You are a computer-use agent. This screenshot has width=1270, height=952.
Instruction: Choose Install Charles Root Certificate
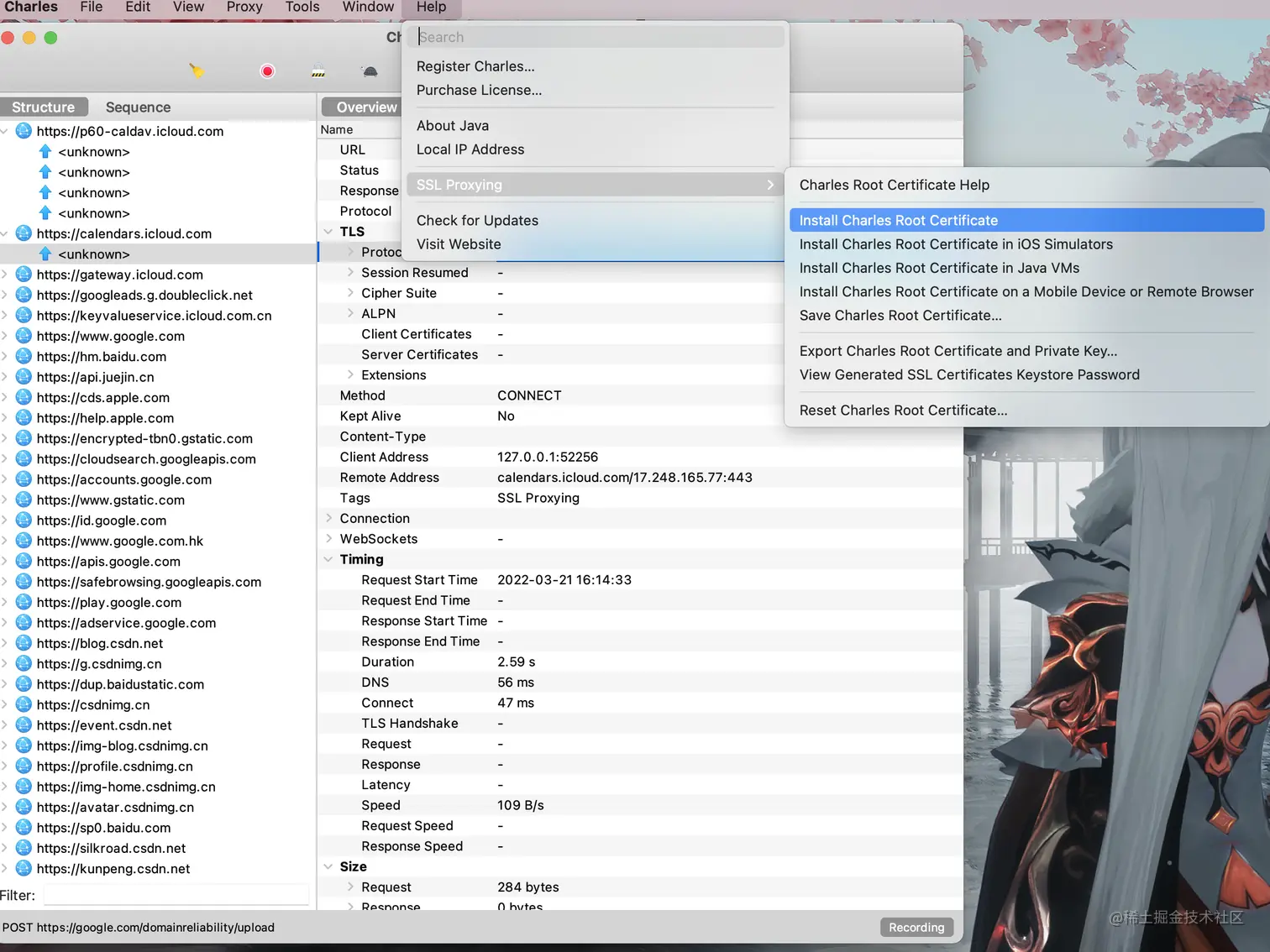(x=1026, y=220)
